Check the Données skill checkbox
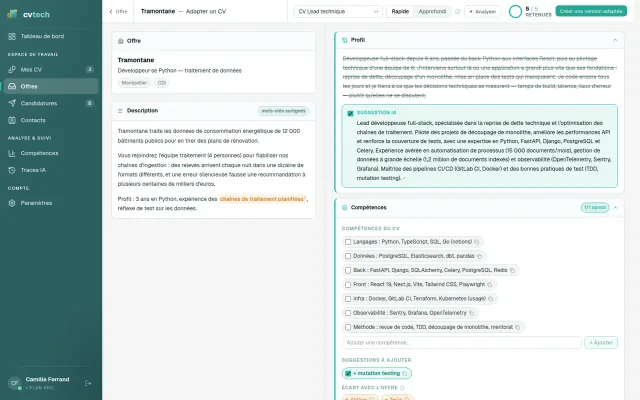This screenshot has height=400, width=640. (x=348, y=256)
